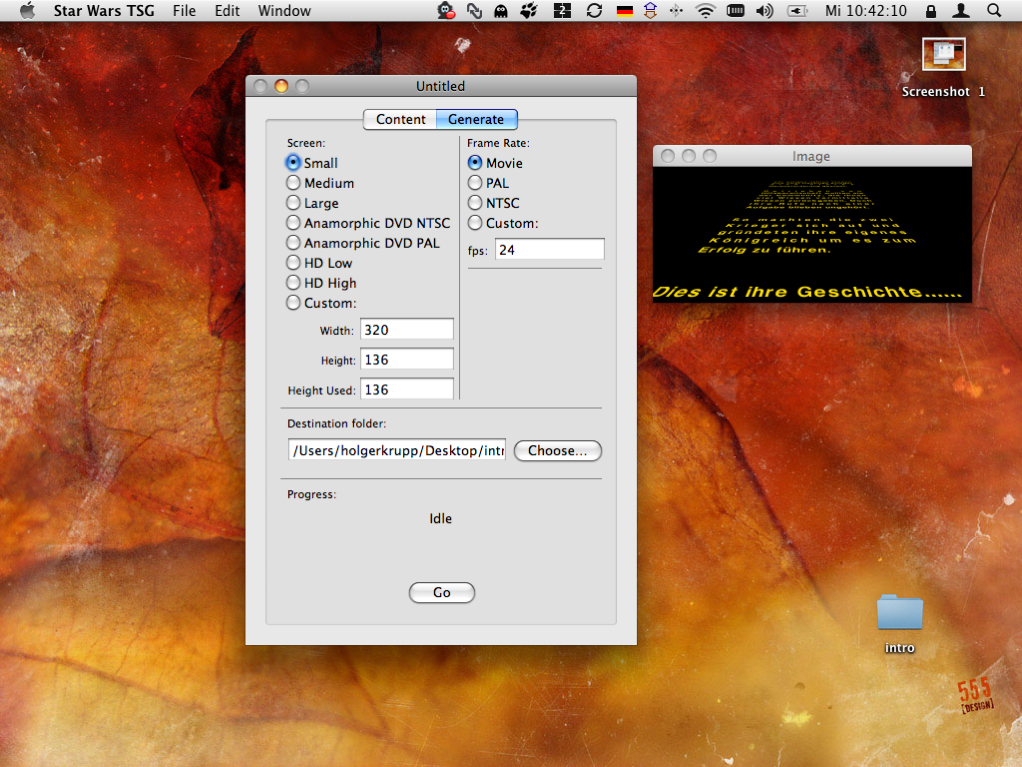1022x767 pixels.
Task: Click the lock icon in menu bar
Action: coord(931,10)
